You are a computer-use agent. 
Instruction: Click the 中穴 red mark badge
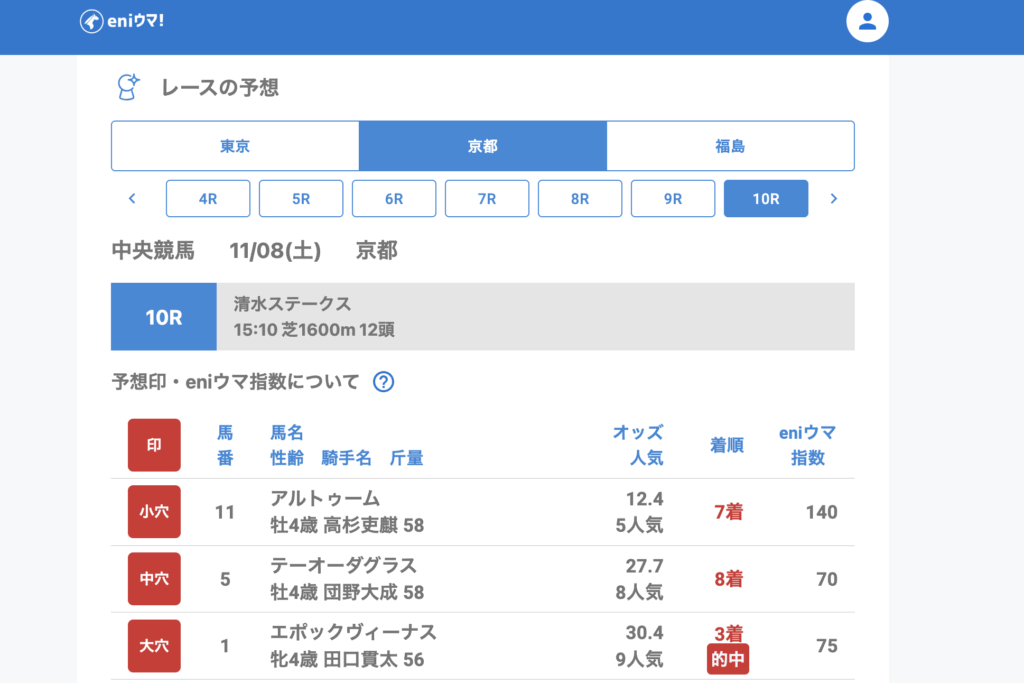coord(154,579)
